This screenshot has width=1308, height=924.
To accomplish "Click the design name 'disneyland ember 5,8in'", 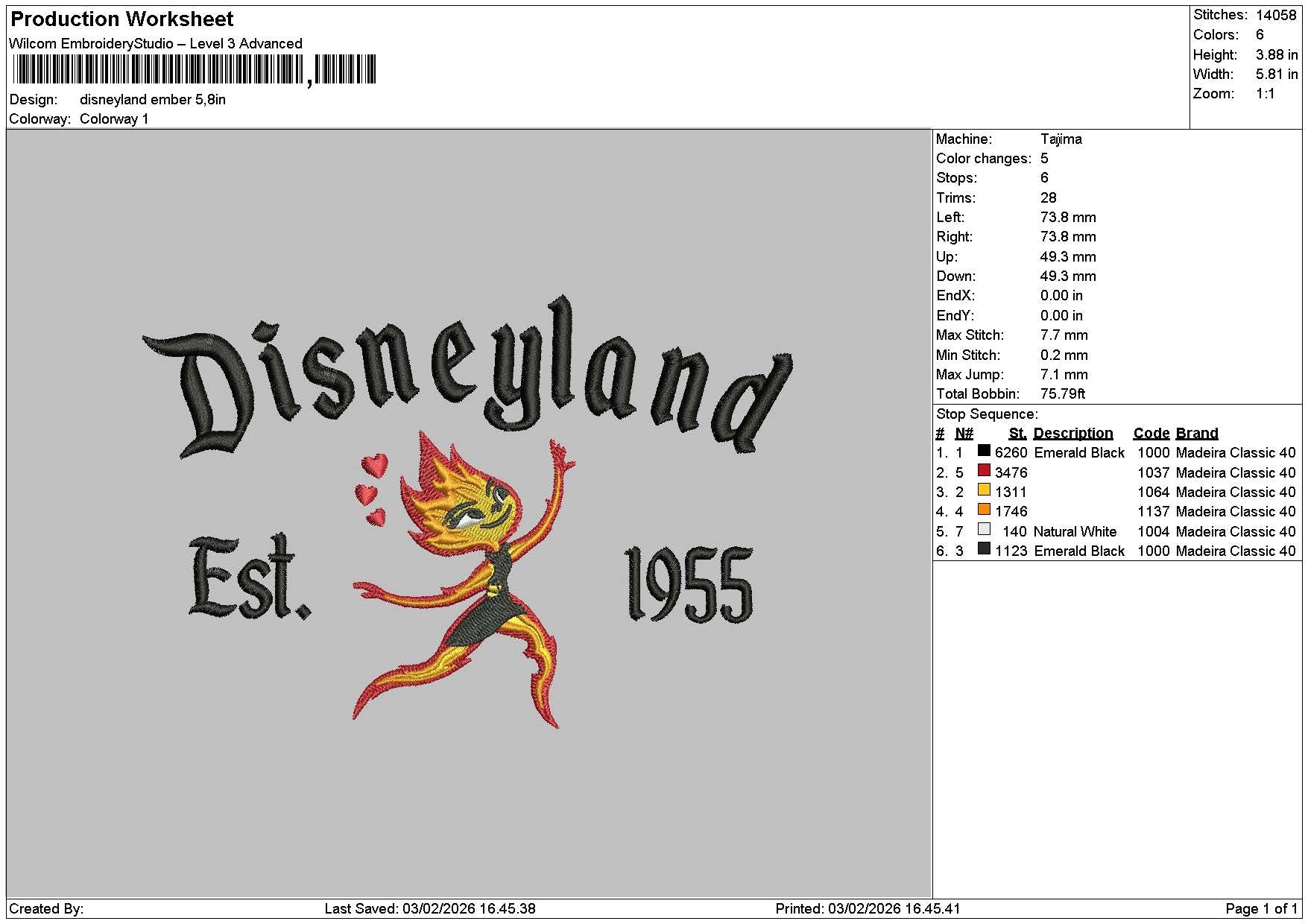I will click(x=153, y=100).
